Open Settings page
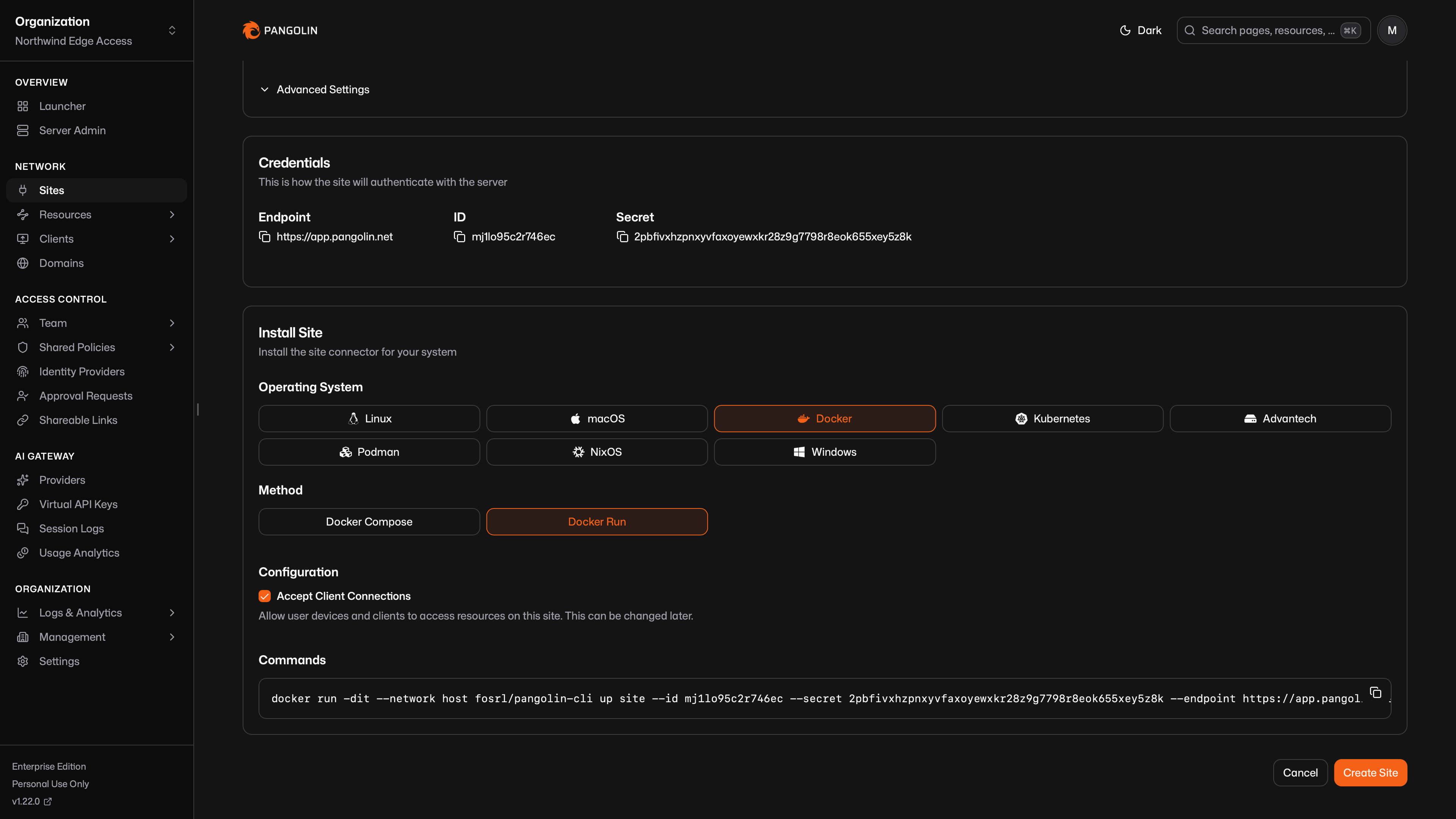Screen dimensions: 1456x819 [x=97, y=662]
